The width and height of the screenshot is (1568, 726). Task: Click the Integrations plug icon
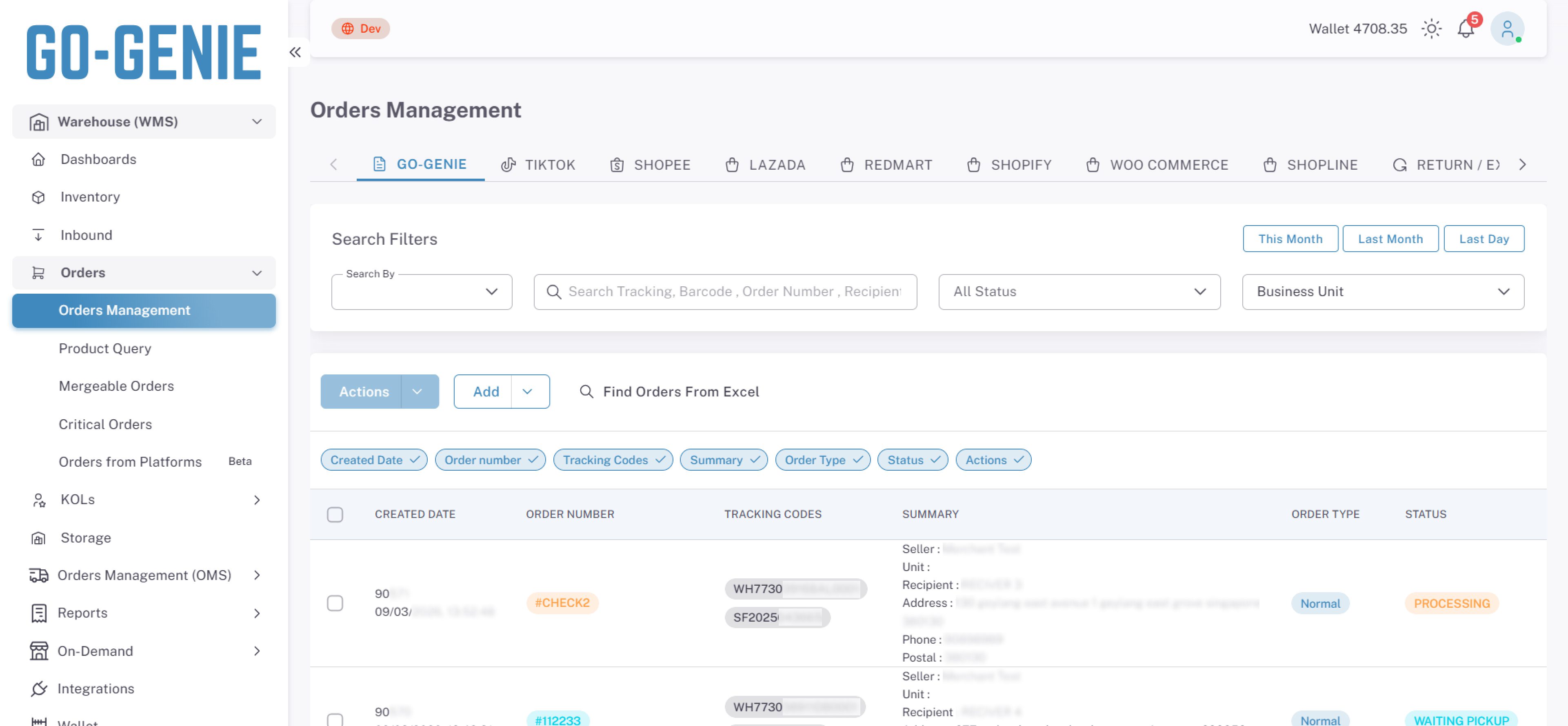[38, 688]
